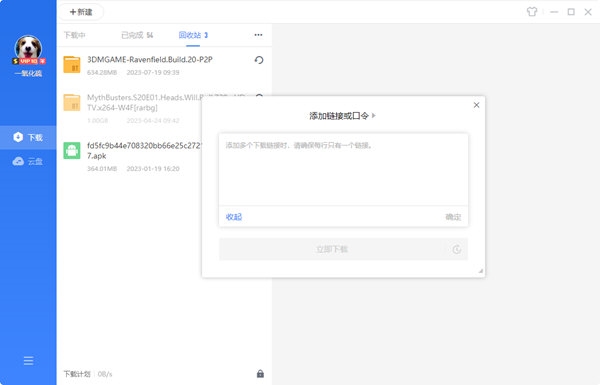Open the three-dot more options menu
Screen dimensions: 600x385
[258, 35]
